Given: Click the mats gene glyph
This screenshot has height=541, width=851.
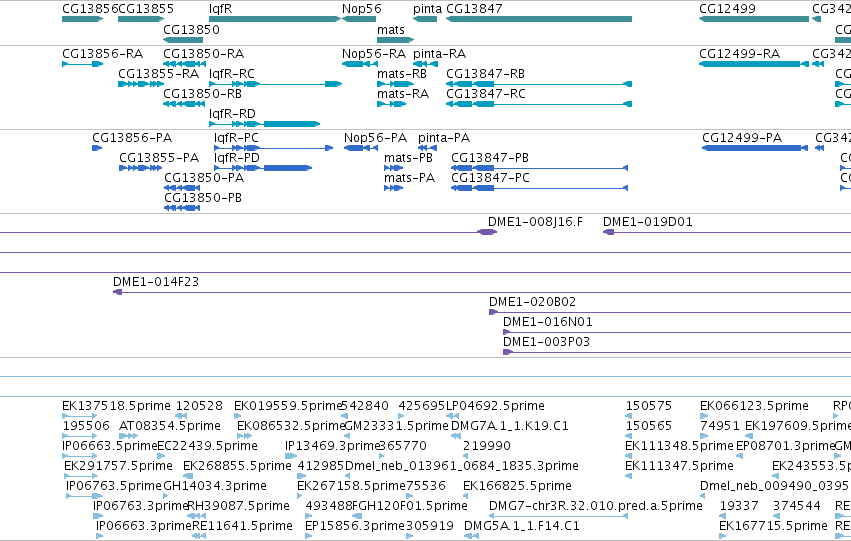Looking at the screenshot, I should [x=396, y=40].
